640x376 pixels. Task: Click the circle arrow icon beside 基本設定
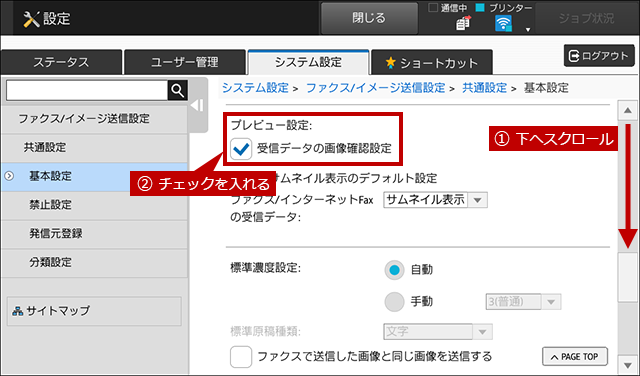9,176
